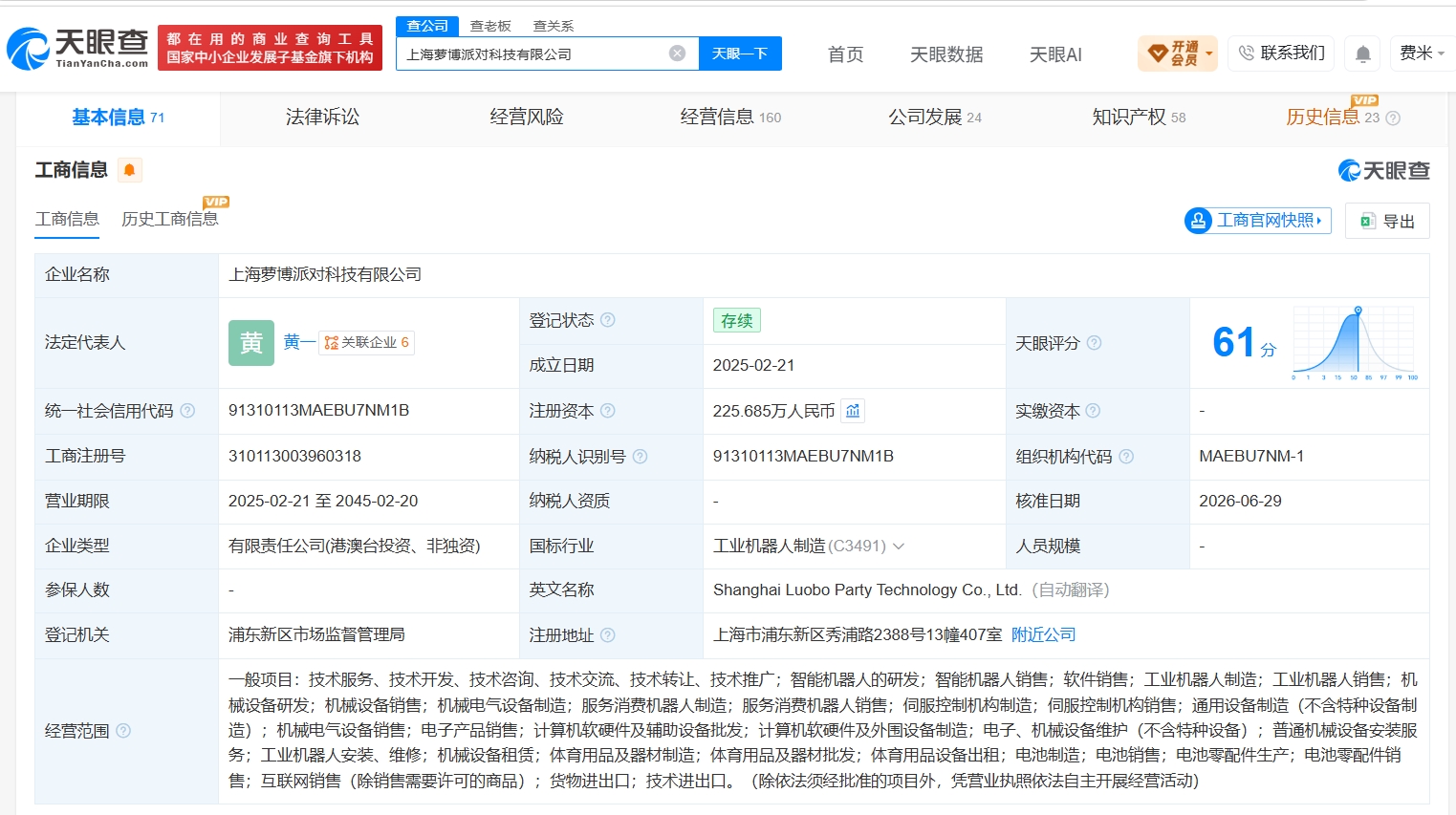Viewport: 1456px width, 815px height.
Task: Expand the 费米 user account menu
Action: (x=1422, y=54)
